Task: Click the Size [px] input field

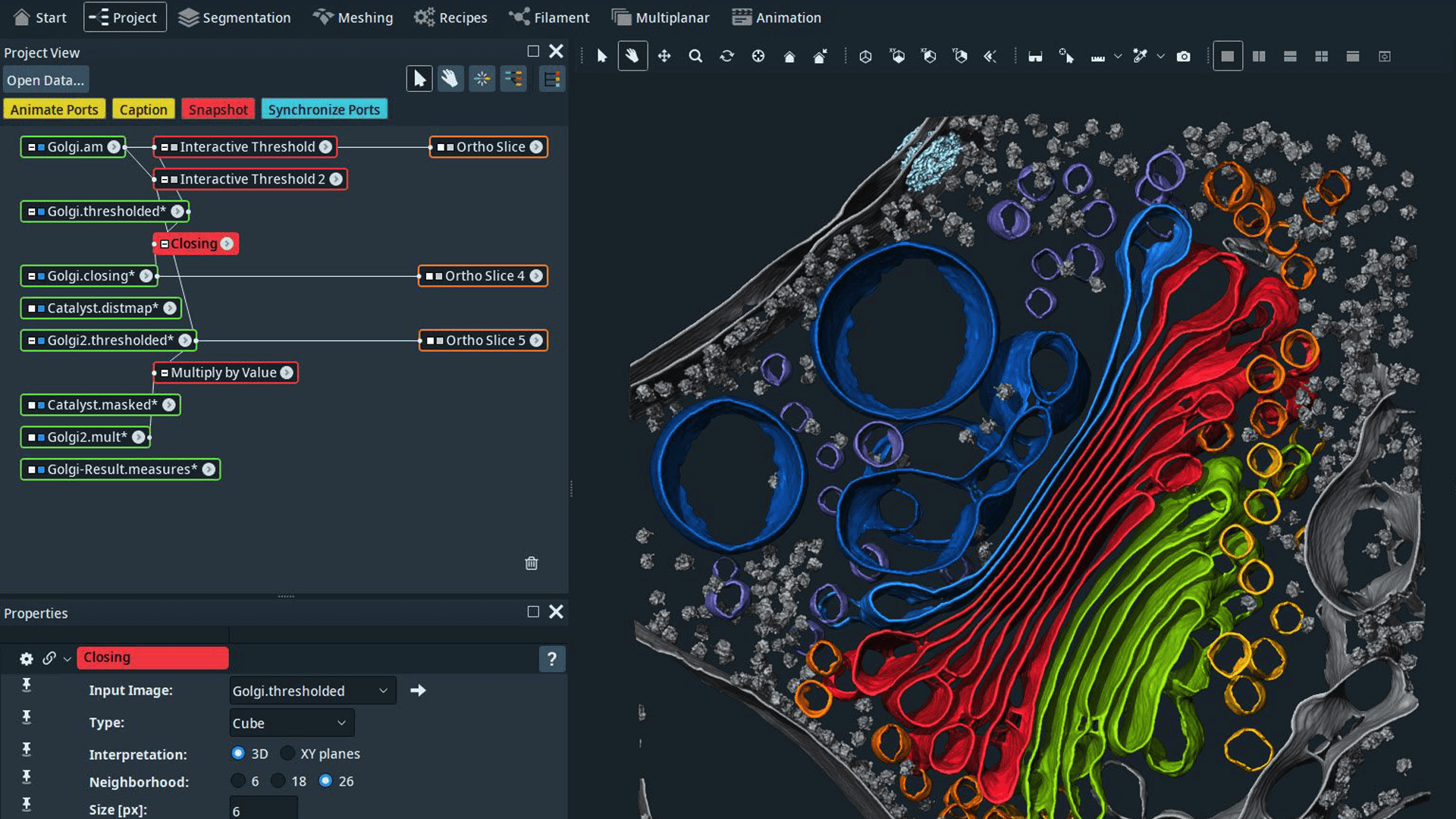Action: pos(263,810)
